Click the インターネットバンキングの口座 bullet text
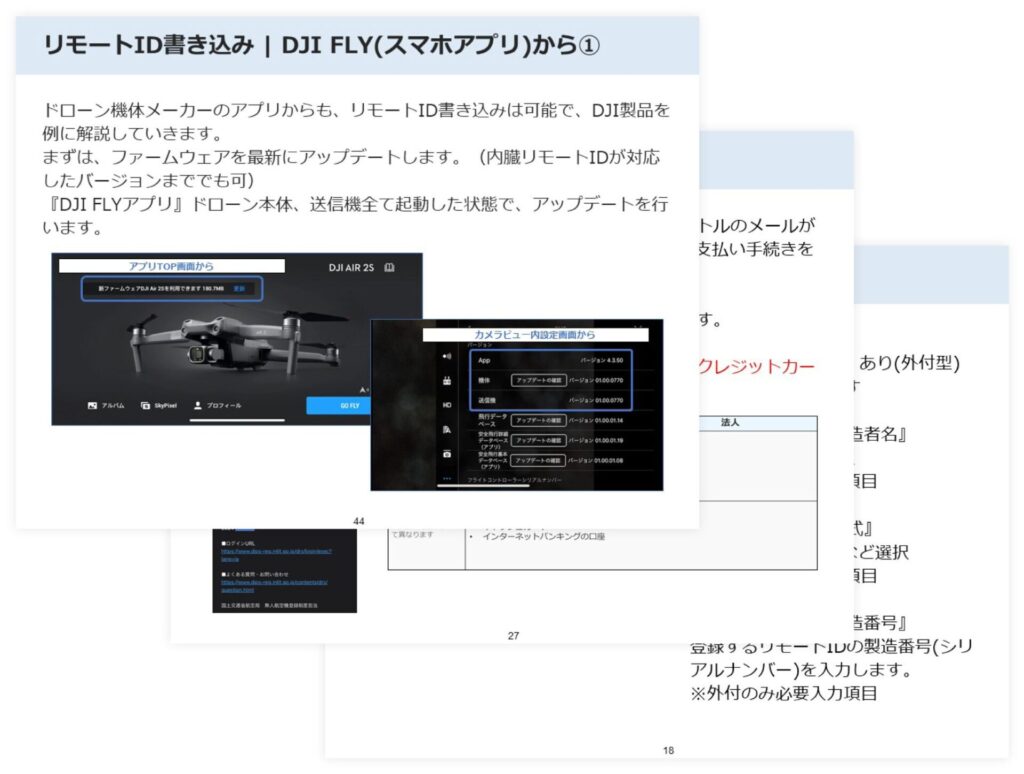Image resolution: width=1024 pixels, height=774 pixels. (x=543, y=536)
